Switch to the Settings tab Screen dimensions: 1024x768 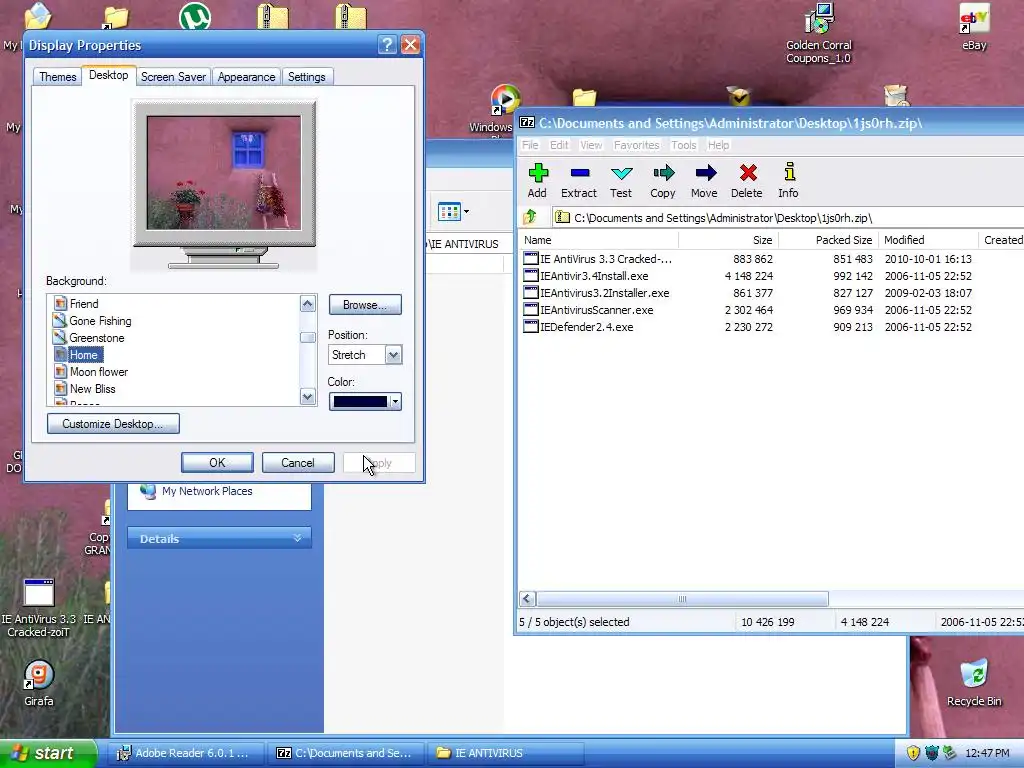(306, 76)
